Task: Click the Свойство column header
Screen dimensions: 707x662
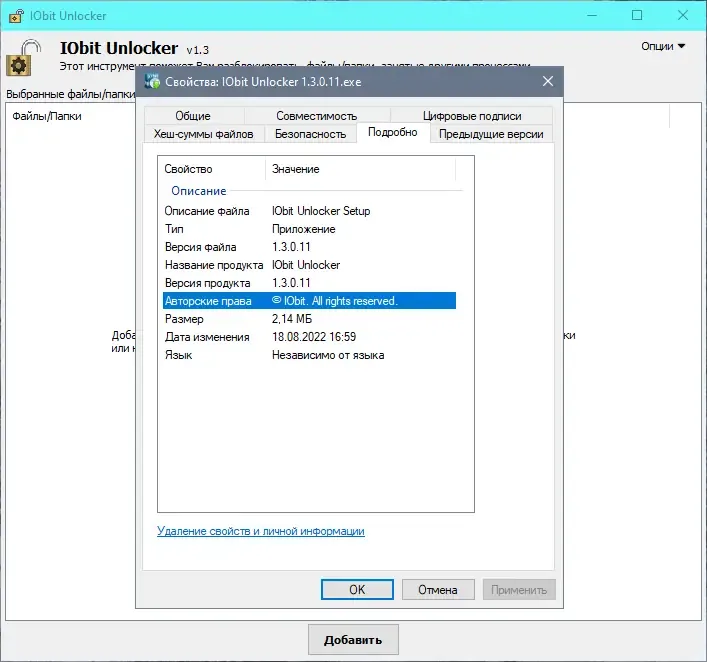Action: 211,169
